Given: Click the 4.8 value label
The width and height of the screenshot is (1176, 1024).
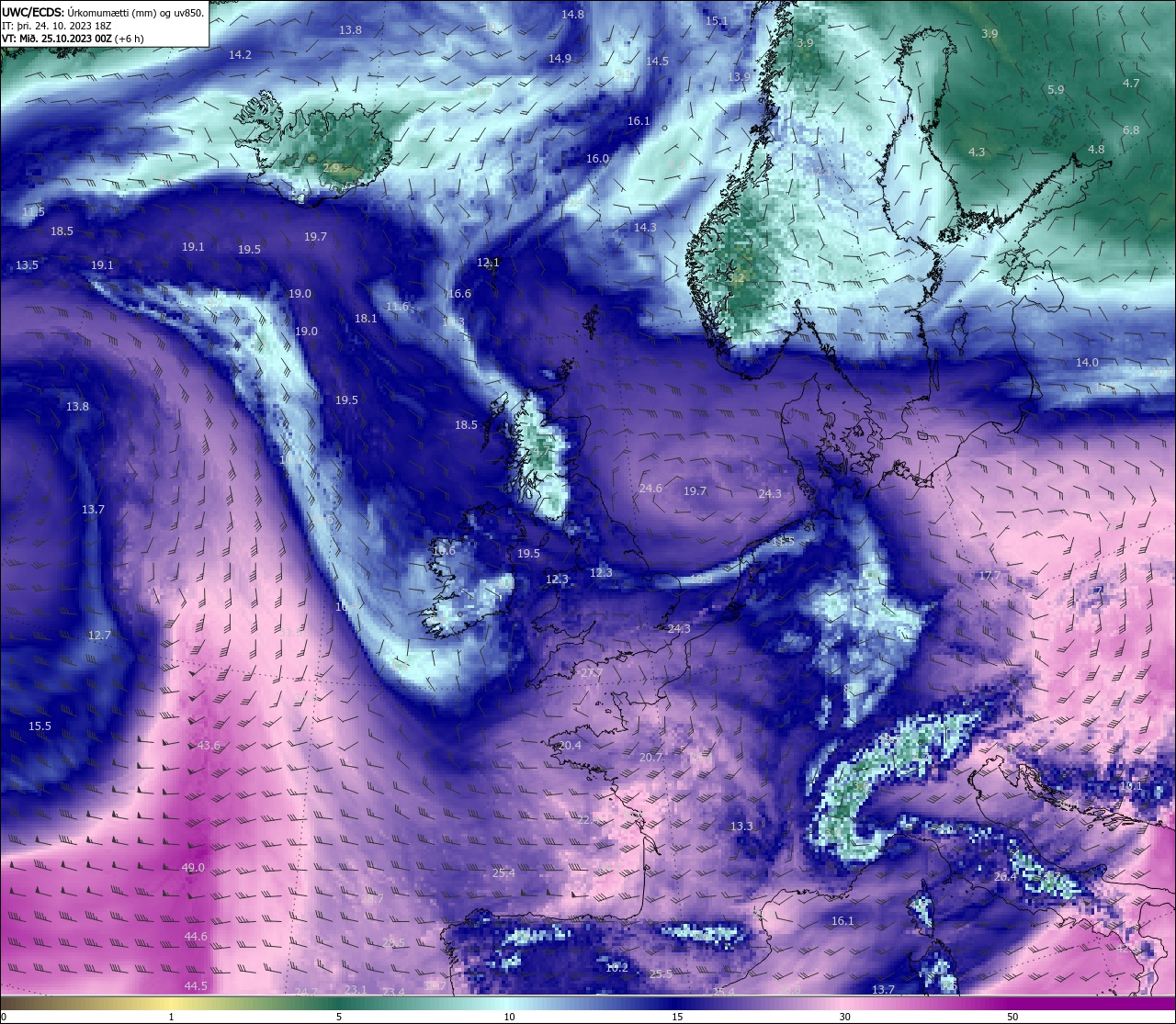Looking at the screenshot, I should click(1096, 150).
